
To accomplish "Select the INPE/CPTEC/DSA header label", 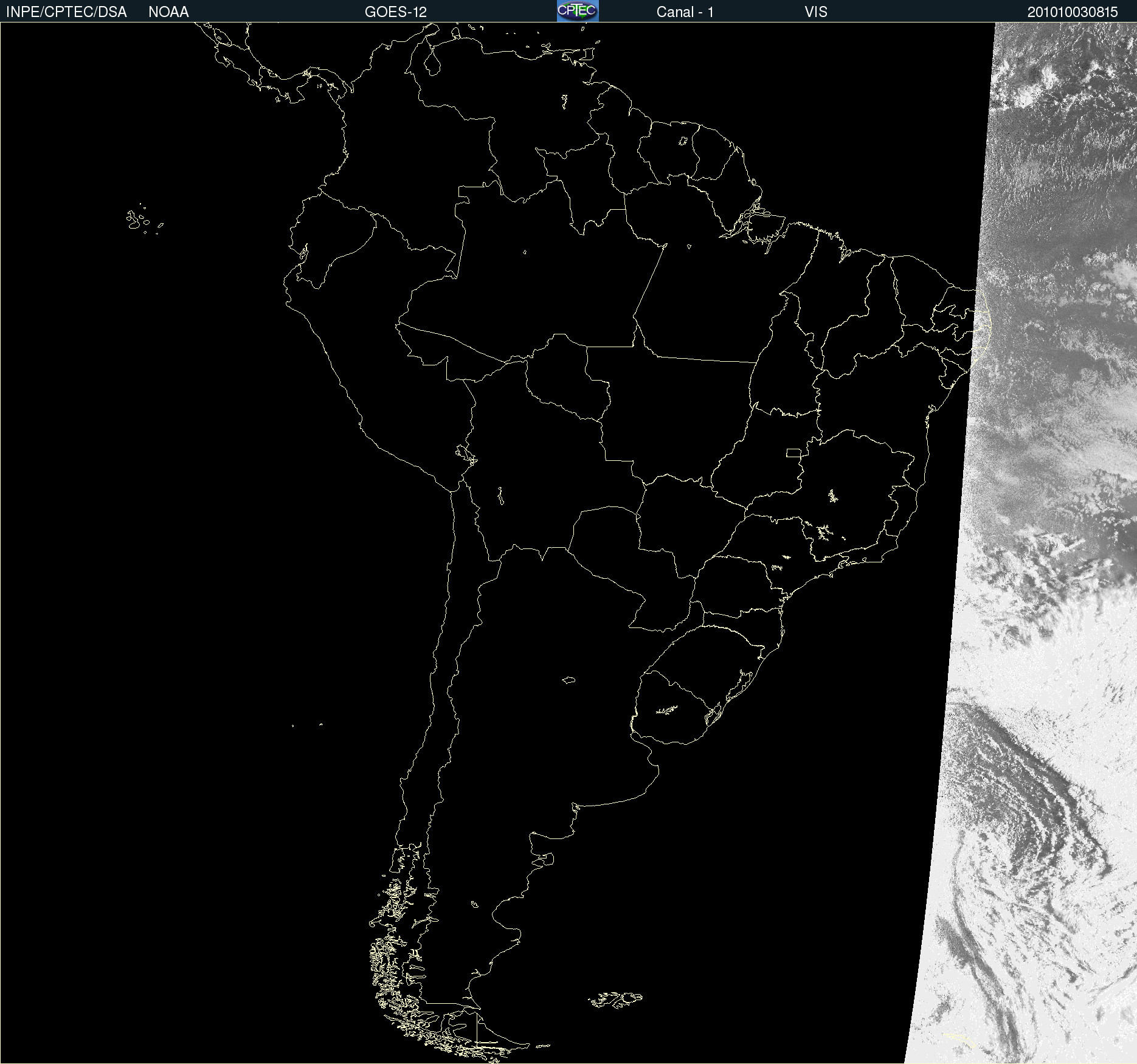I will [x=66, y=12].
